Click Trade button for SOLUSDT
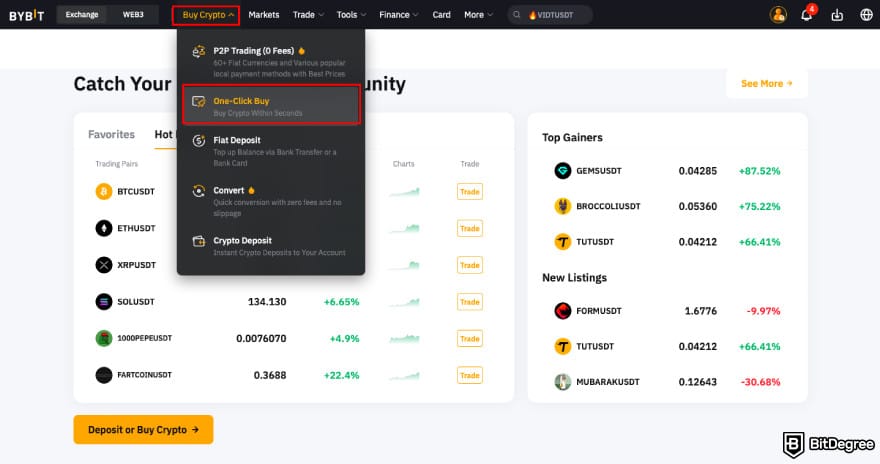 click(470, 302)
